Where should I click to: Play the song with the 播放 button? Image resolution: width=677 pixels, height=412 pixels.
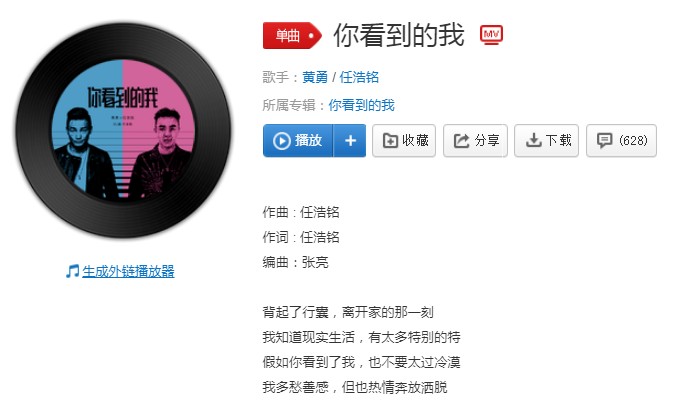298,140
